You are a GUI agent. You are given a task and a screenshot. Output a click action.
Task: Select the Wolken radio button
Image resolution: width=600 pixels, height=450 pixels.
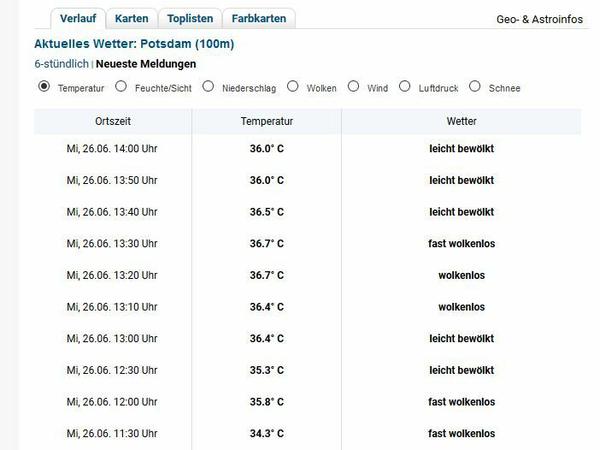point(293,86)
